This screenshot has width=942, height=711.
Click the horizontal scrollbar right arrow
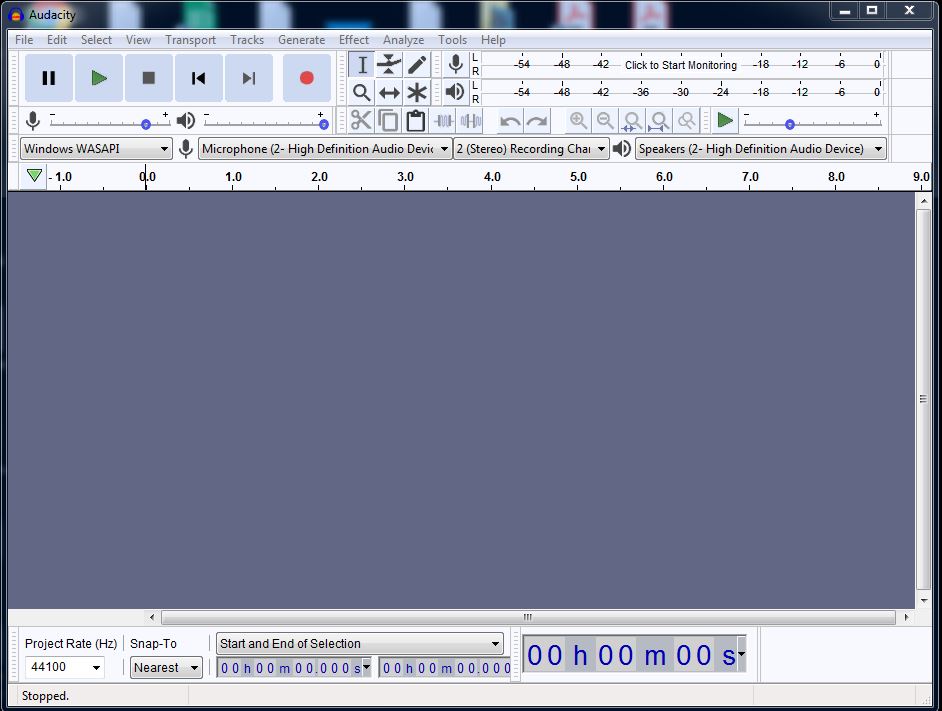(906, 617)
